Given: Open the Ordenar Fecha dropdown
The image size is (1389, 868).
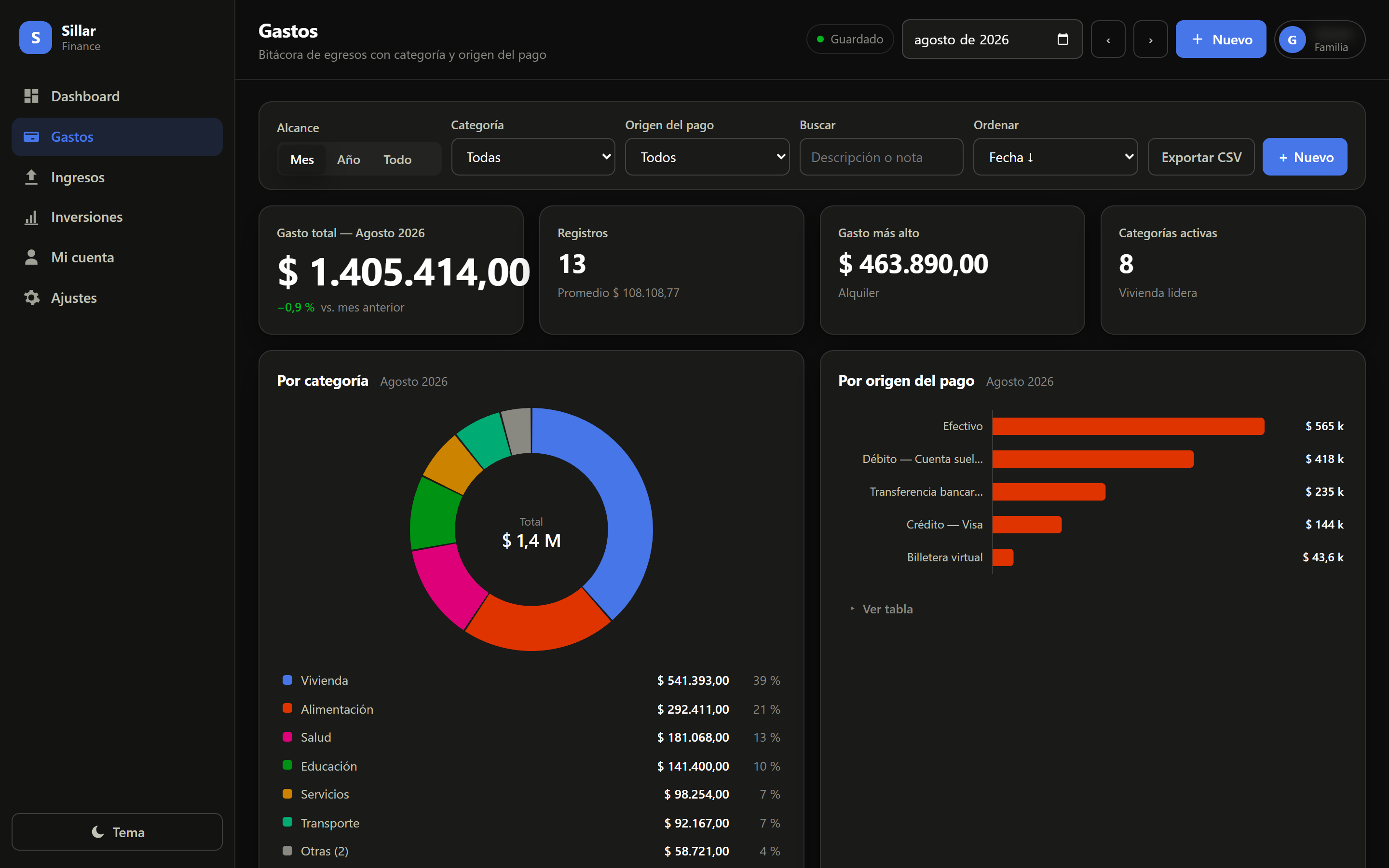Looking at the screenshot, I should [x=1056, y=157].
